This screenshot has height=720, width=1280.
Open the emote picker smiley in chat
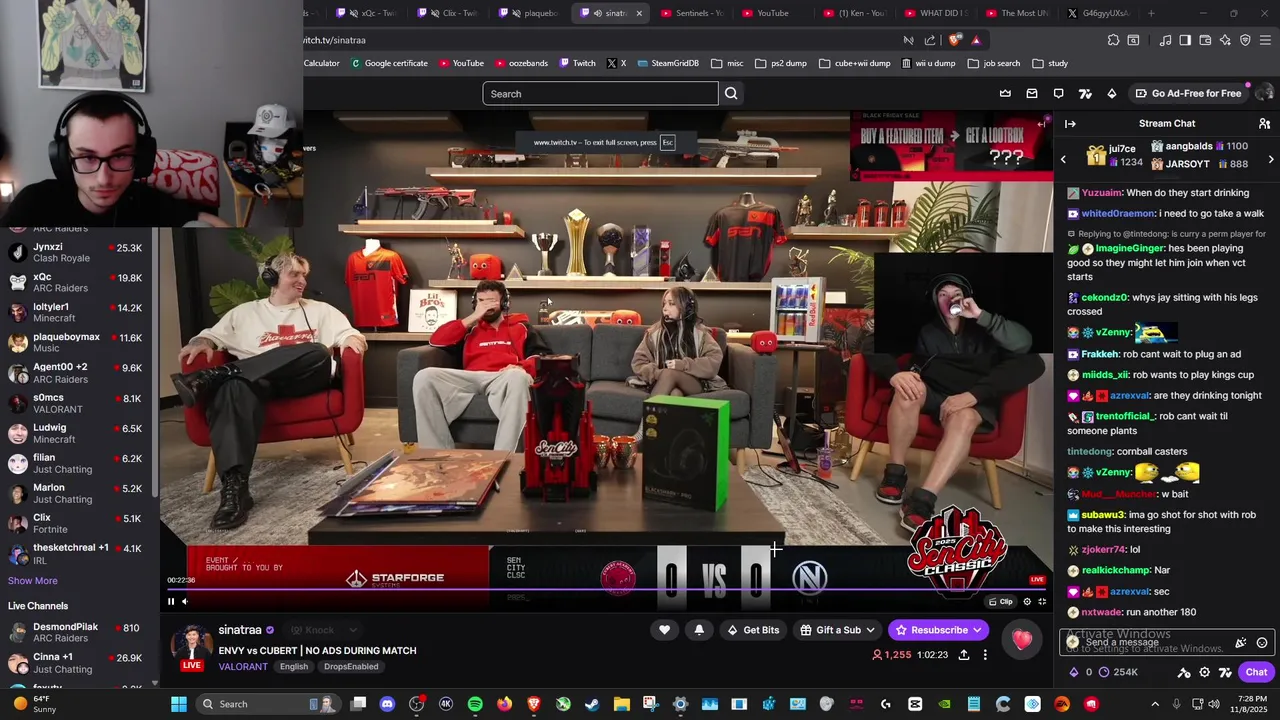[x=1262, y=643]
